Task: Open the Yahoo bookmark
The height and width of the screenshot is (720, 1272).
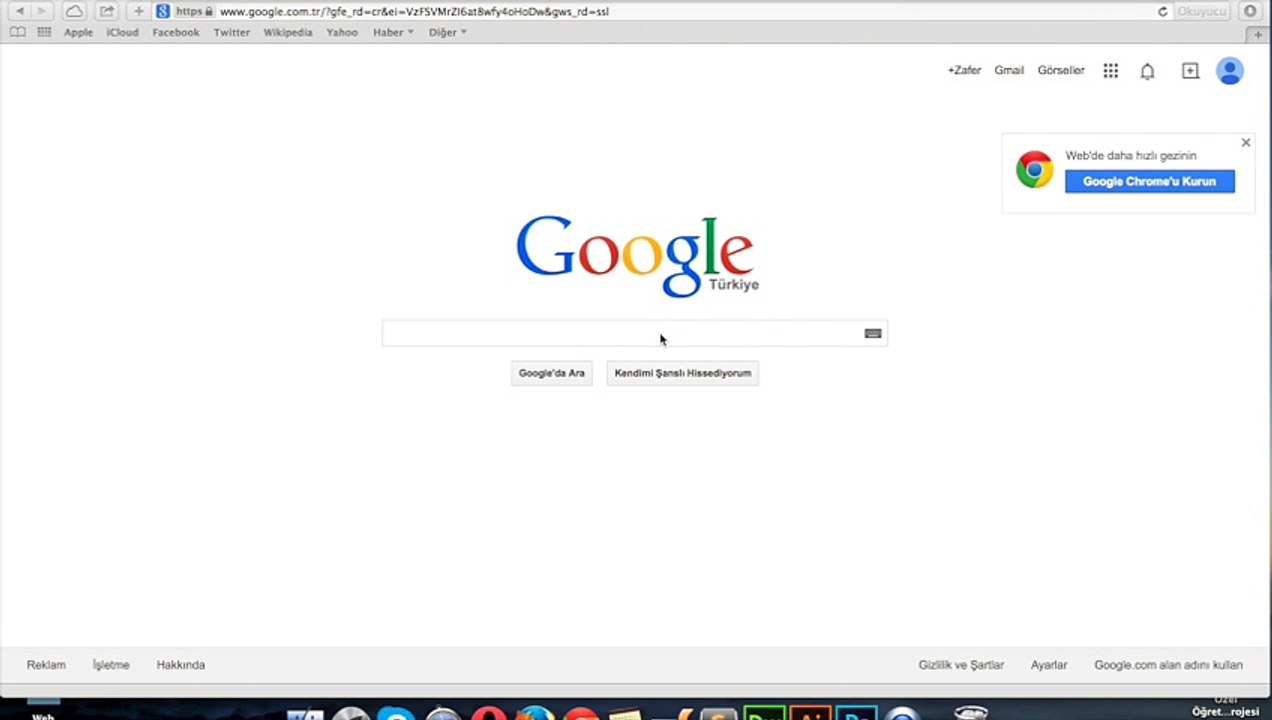Action: tap(342, 32)
